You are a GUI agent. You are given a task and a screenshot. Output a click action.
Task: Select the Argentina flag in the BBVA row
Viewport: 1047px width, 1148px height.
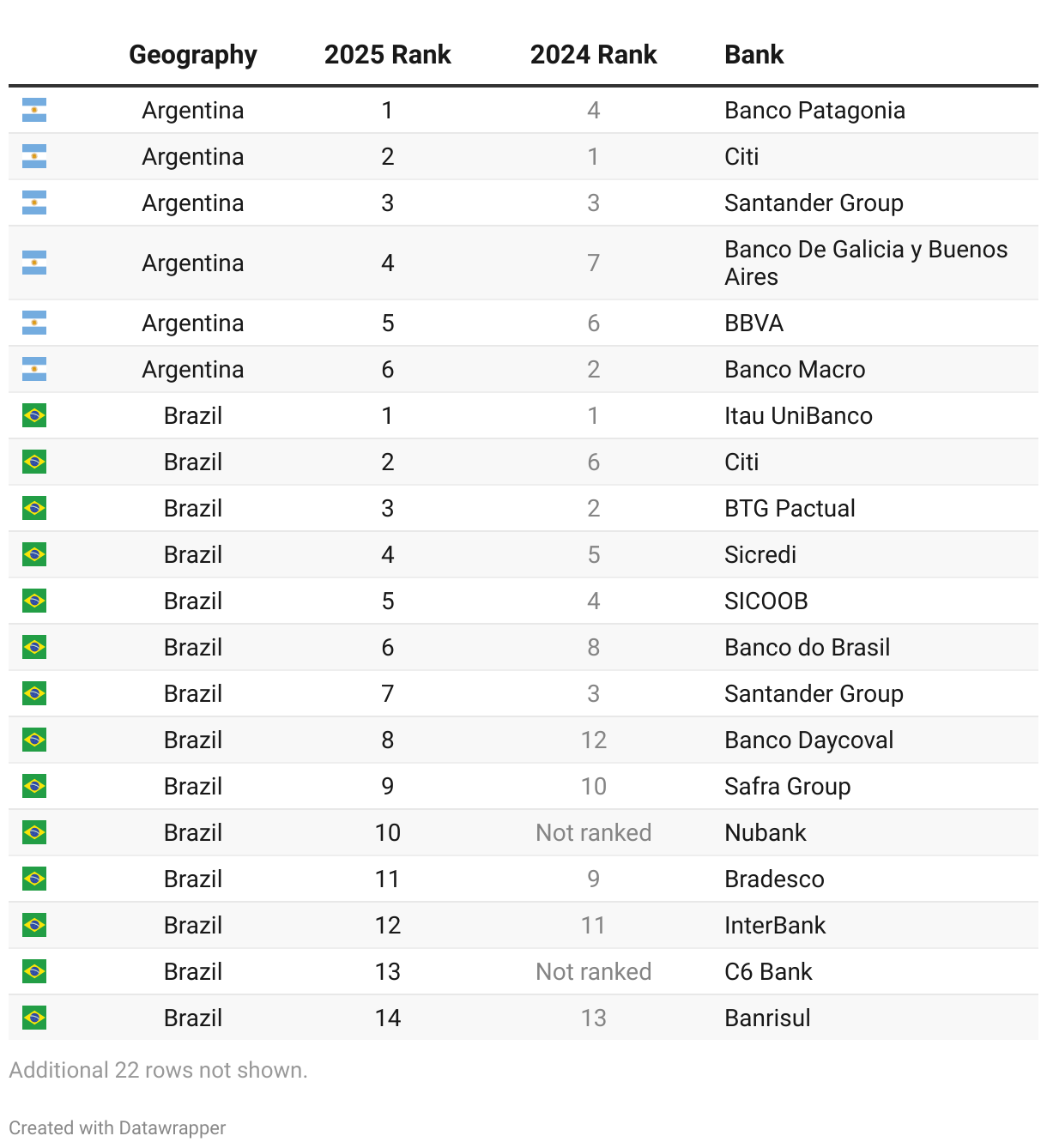34,323
